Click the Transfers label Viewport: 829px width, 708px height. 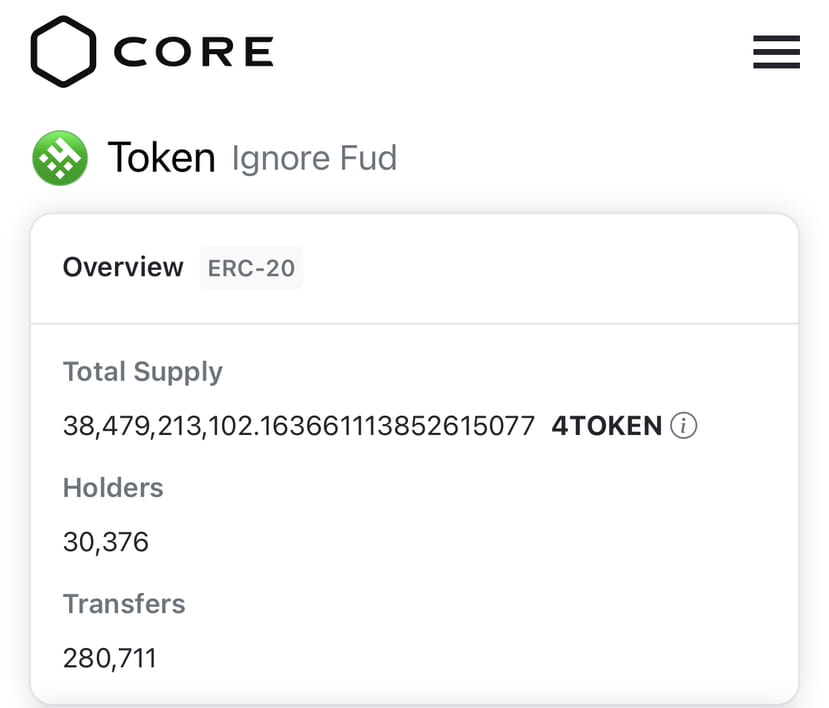tap(124, 603)
